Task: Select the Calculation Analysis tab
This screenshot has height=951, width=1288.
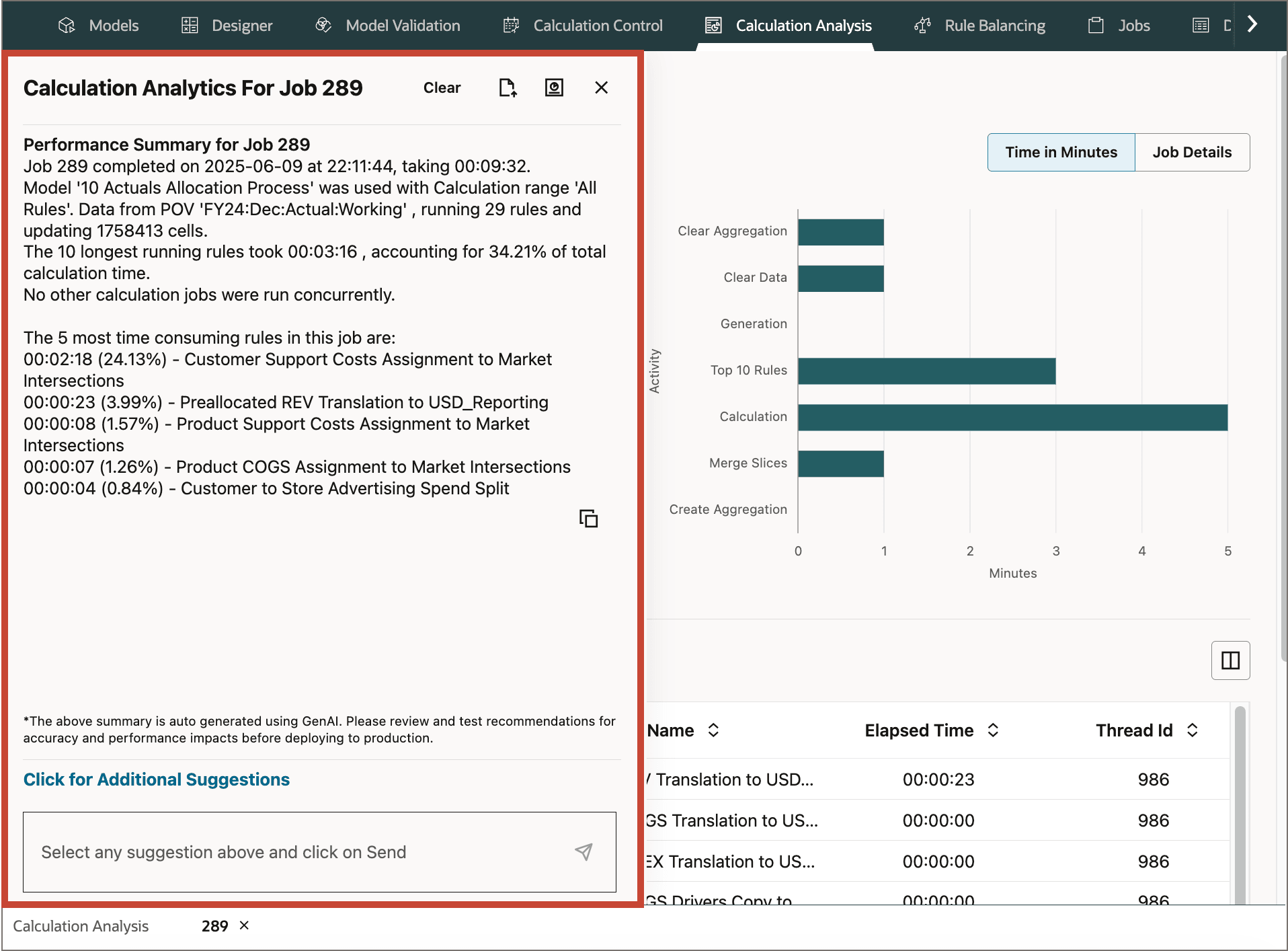Action: 788,26
